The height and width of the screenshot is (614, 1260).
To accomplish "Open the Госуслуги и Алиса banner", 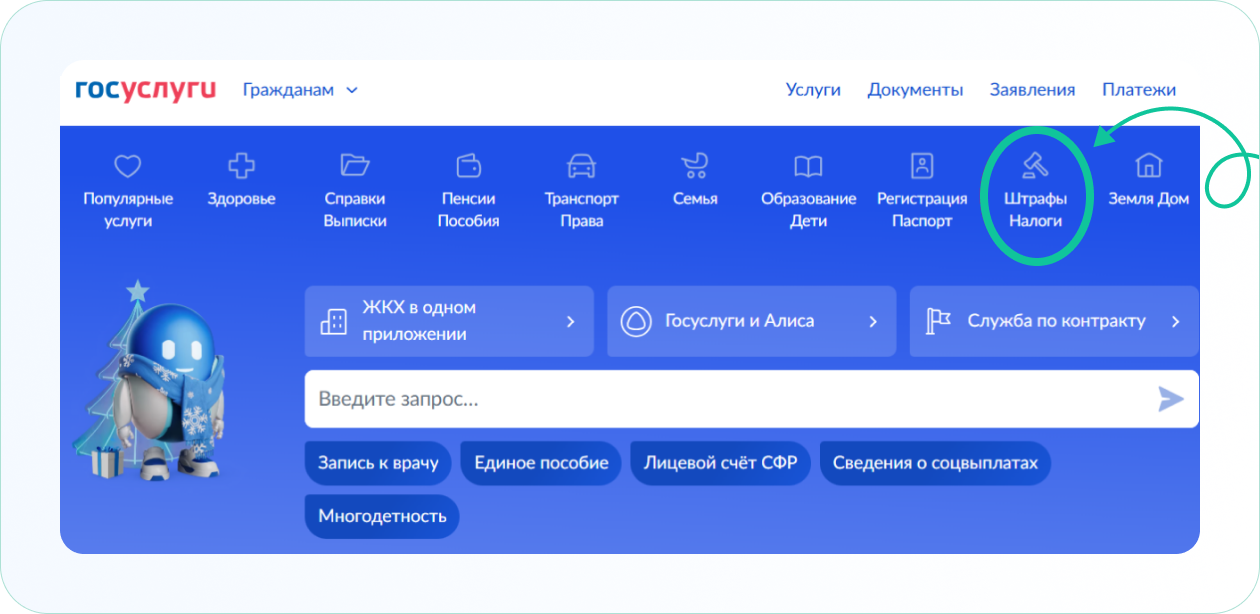I will 752,321.
